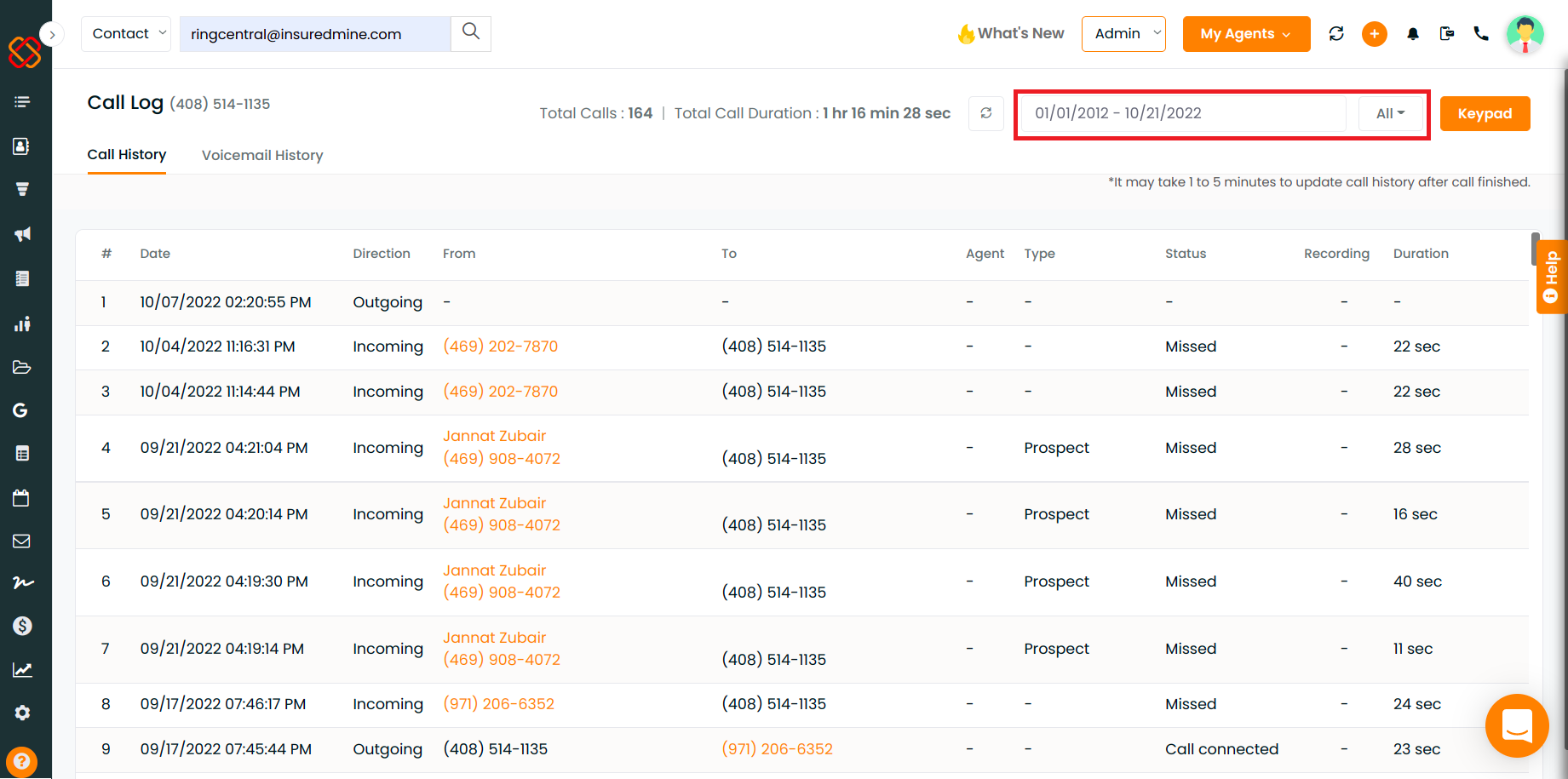Expand the My Agents dropdown

point(1246,34)
